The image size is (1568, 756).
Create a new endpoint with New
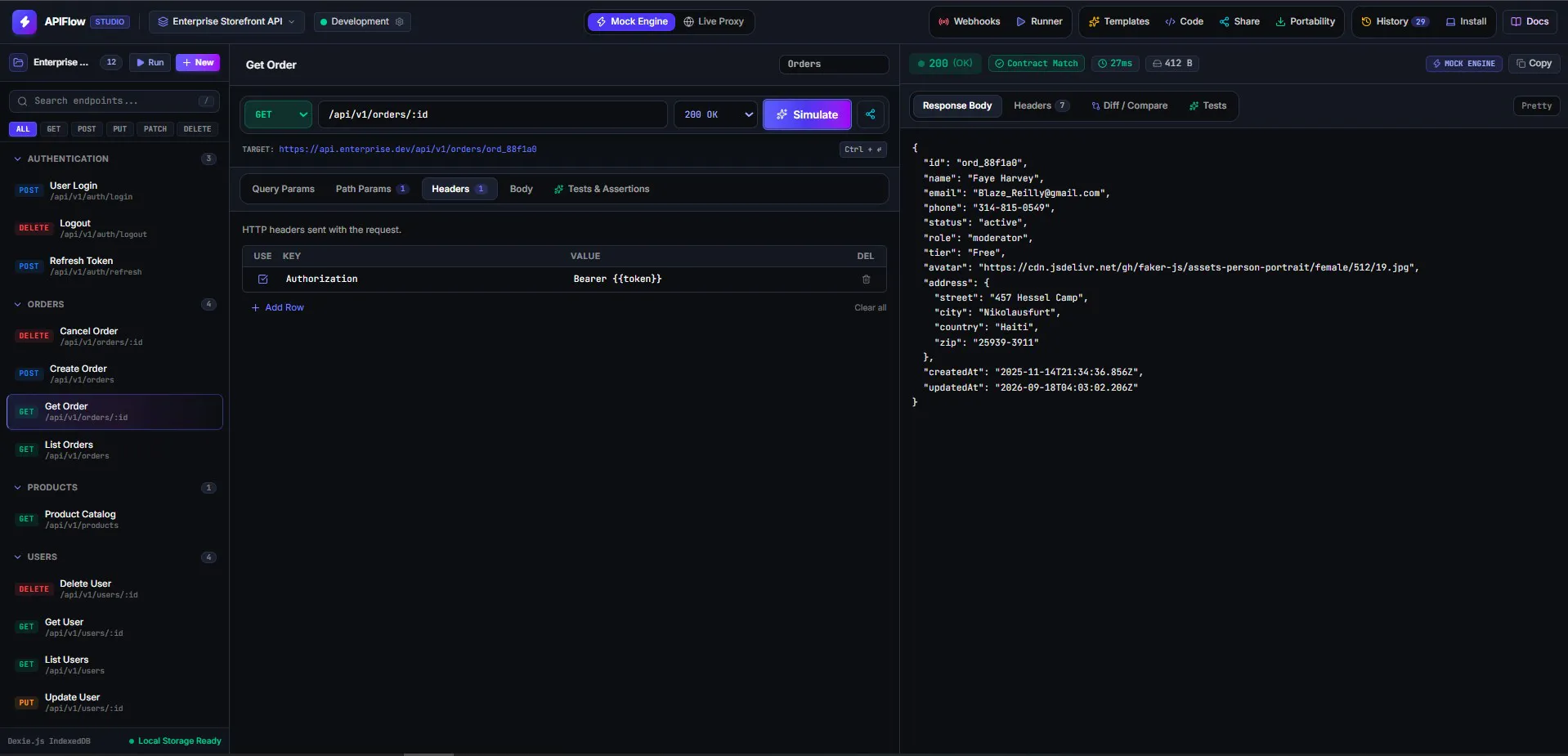tap(198, 63)
